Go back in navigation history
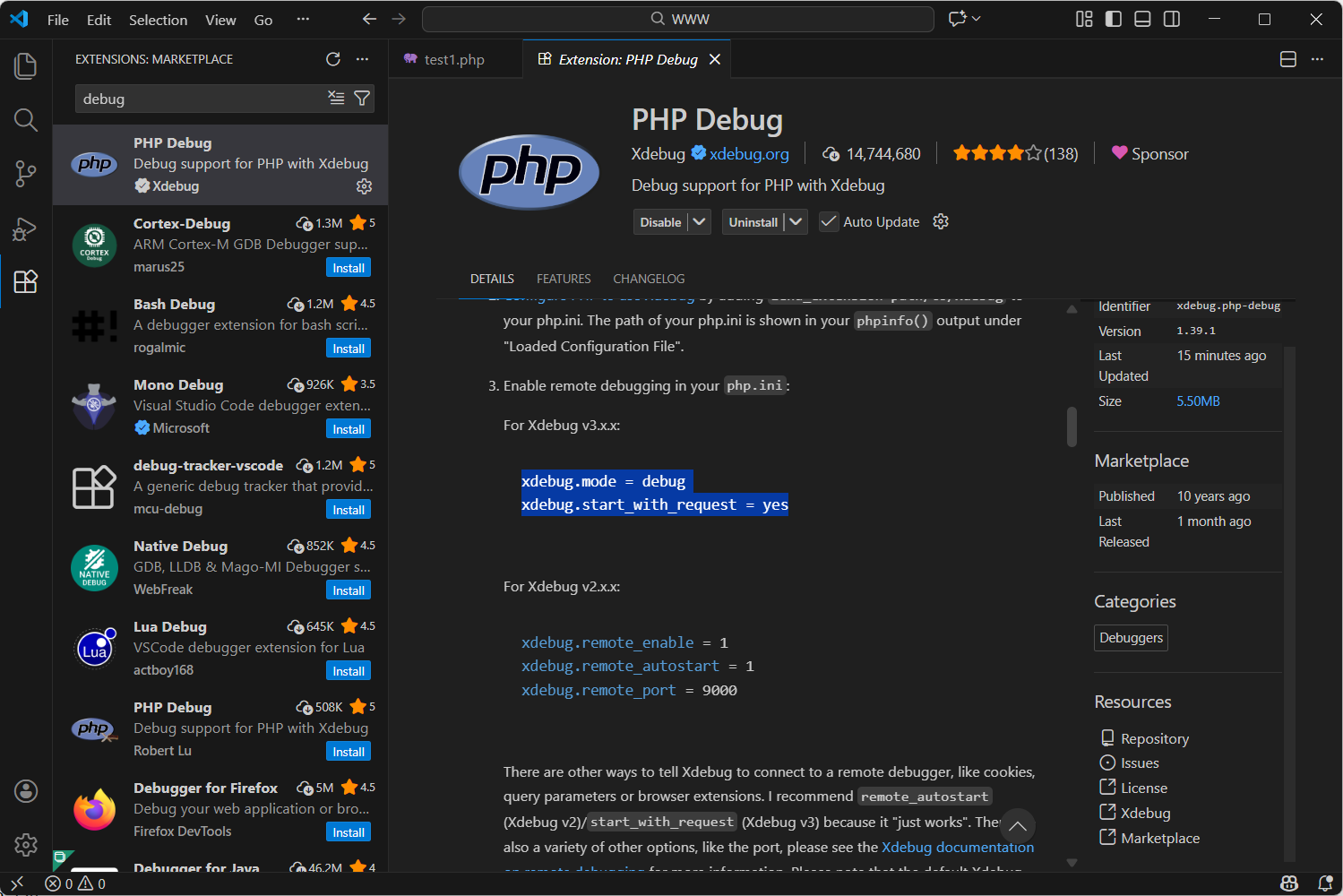1343x896 pixels. pyautogui.click(x=369, y=19)
